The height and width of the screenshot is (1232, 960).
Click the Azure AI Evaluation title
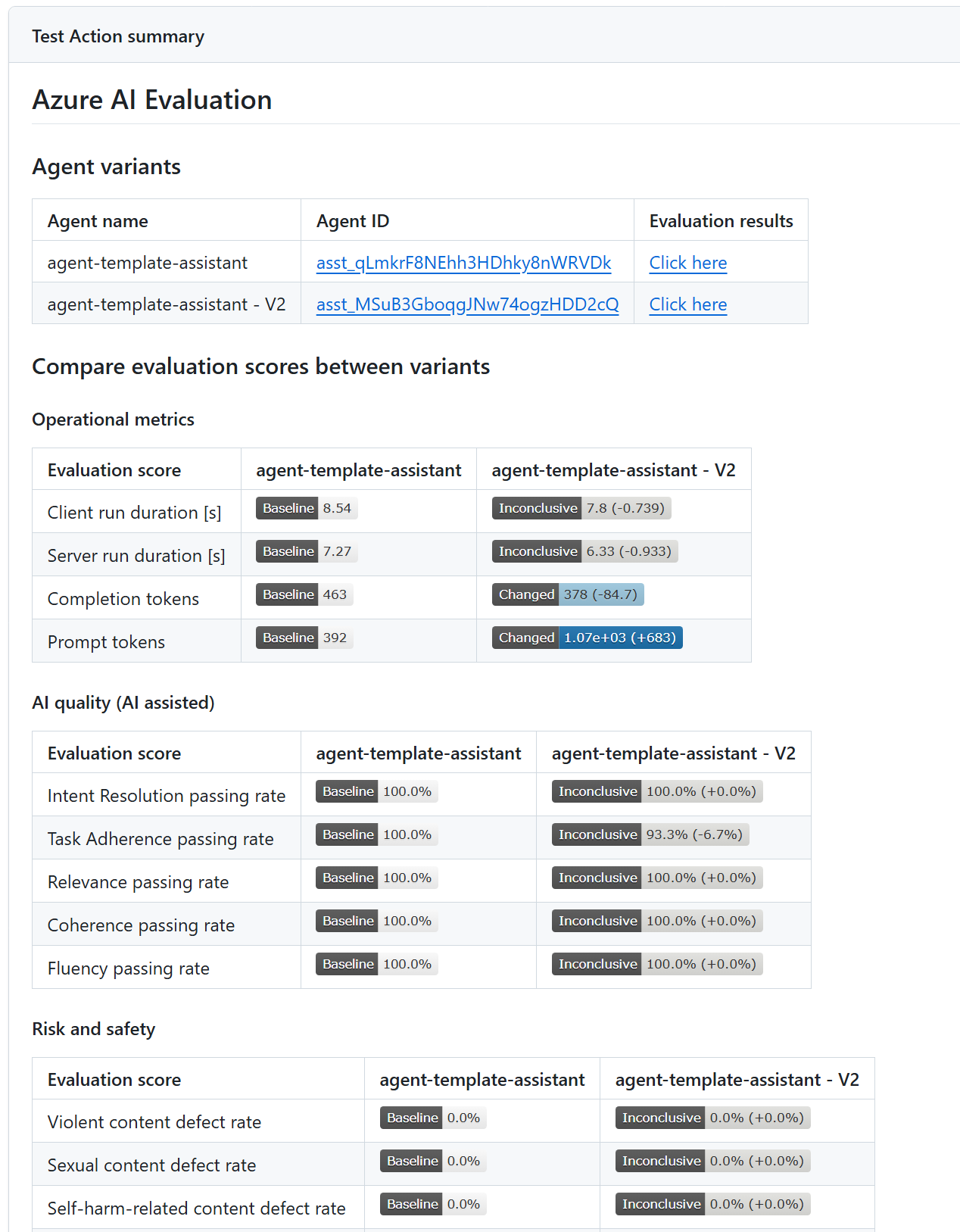[x=151, y=99]
